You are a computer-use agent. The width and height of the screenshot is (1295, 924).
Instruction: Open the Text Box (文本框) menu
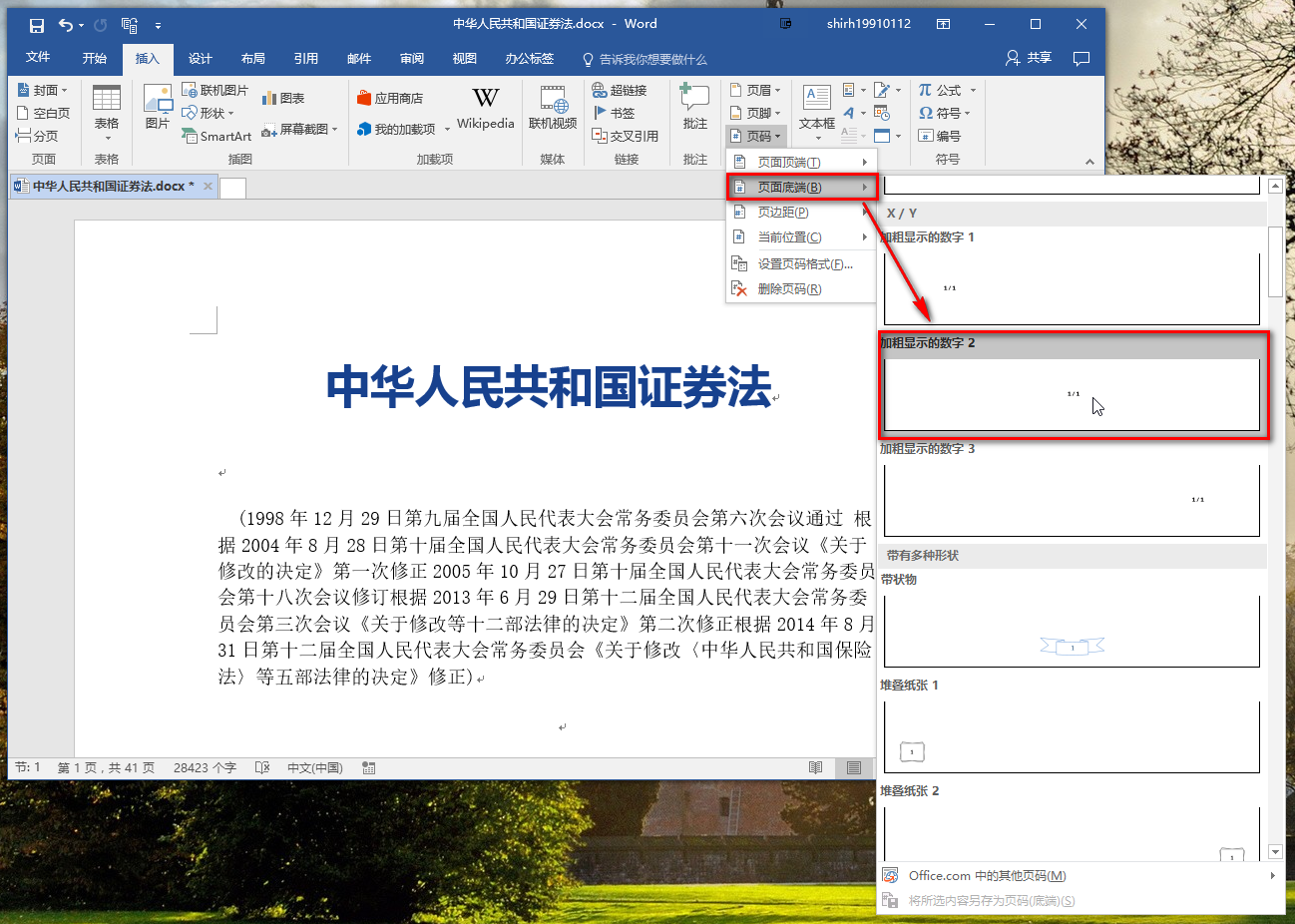[817, 113]
